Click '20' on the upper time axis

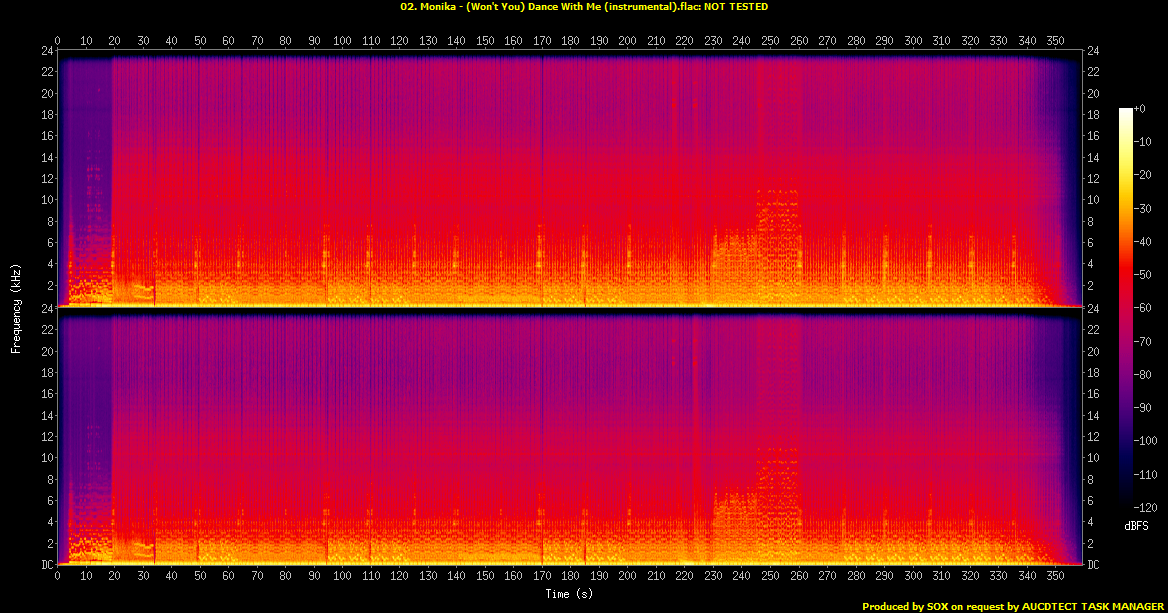114,41
